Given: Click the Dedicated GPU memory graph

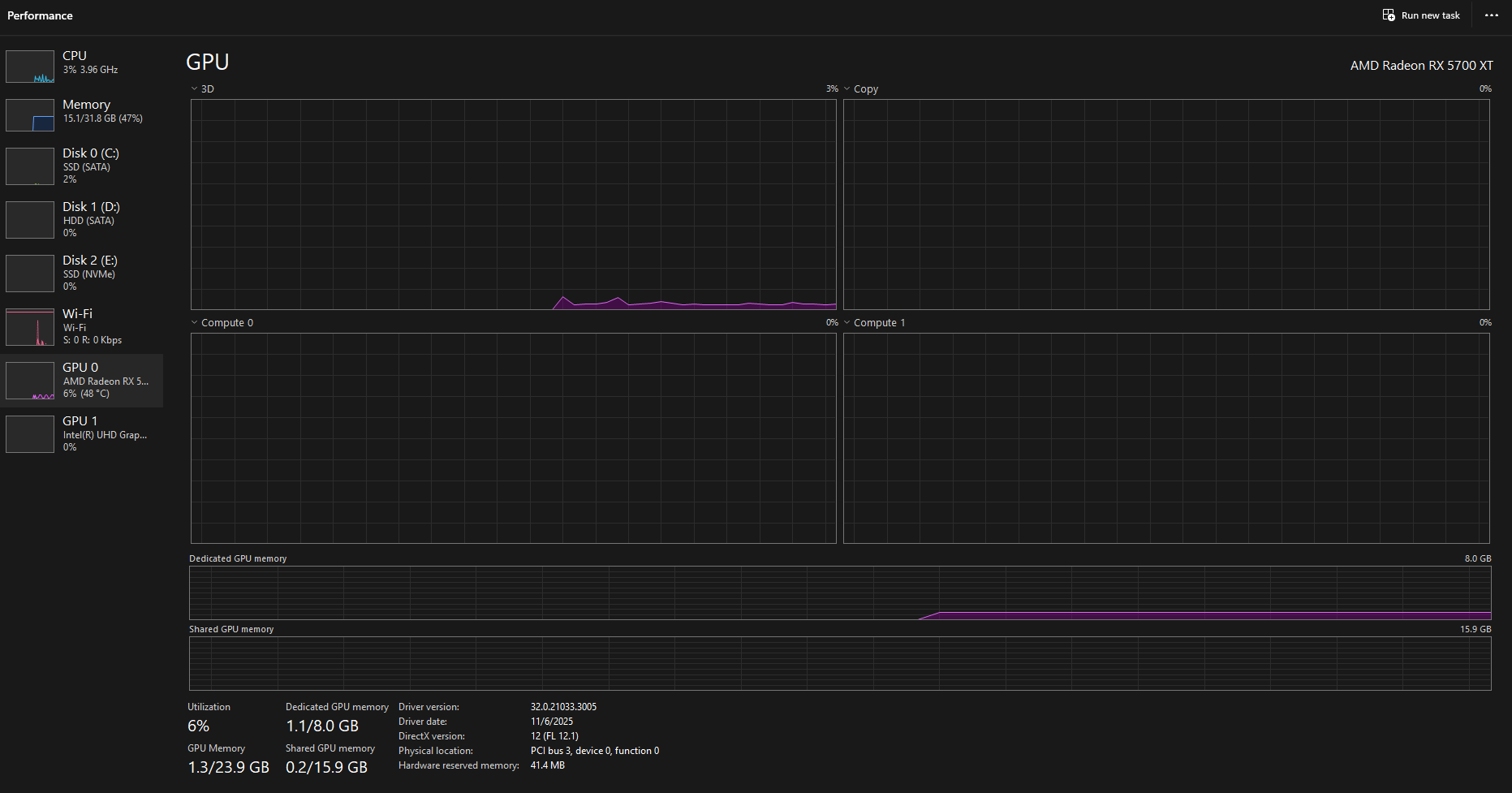Looking at the screenshot, I should (x=840, y=593).
